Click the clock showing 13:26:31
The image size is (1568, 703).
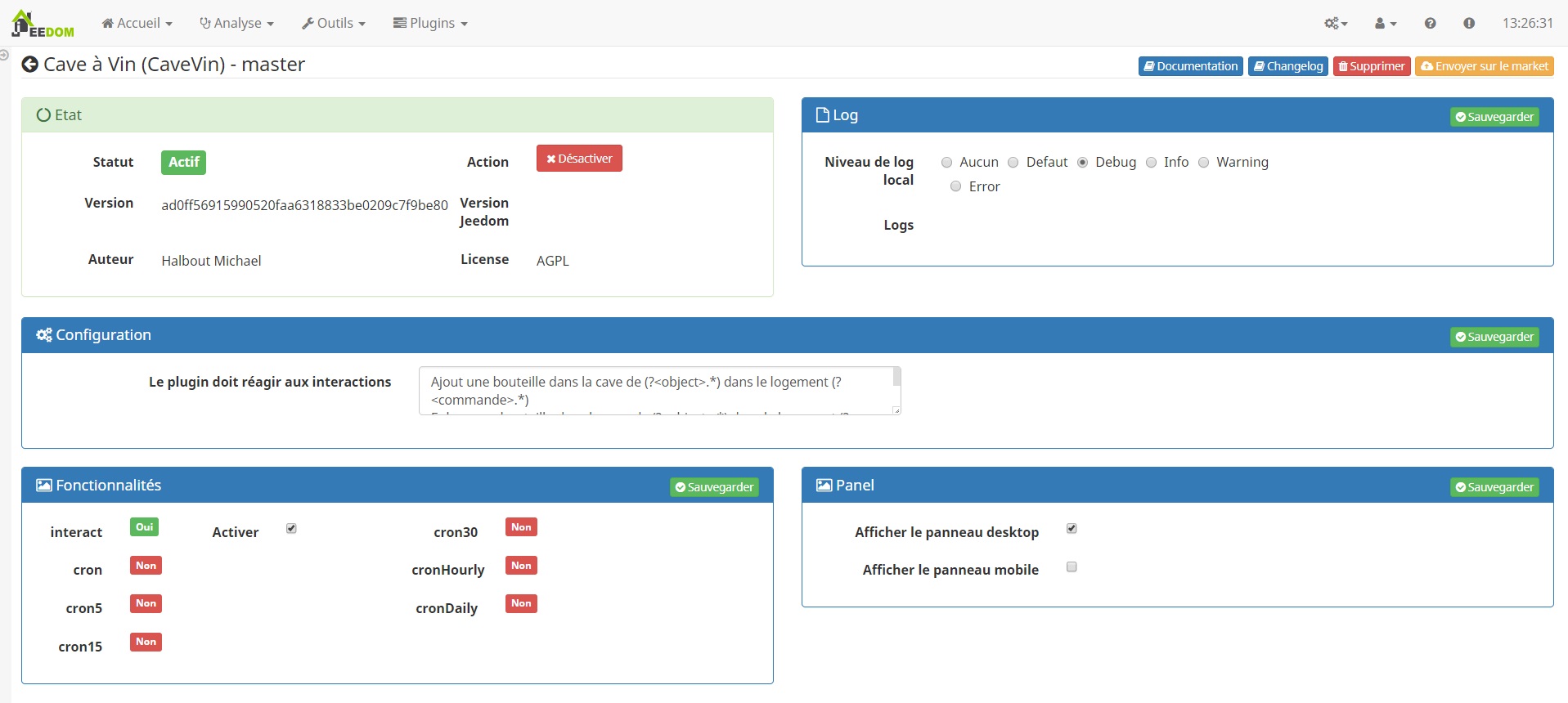1527,24
